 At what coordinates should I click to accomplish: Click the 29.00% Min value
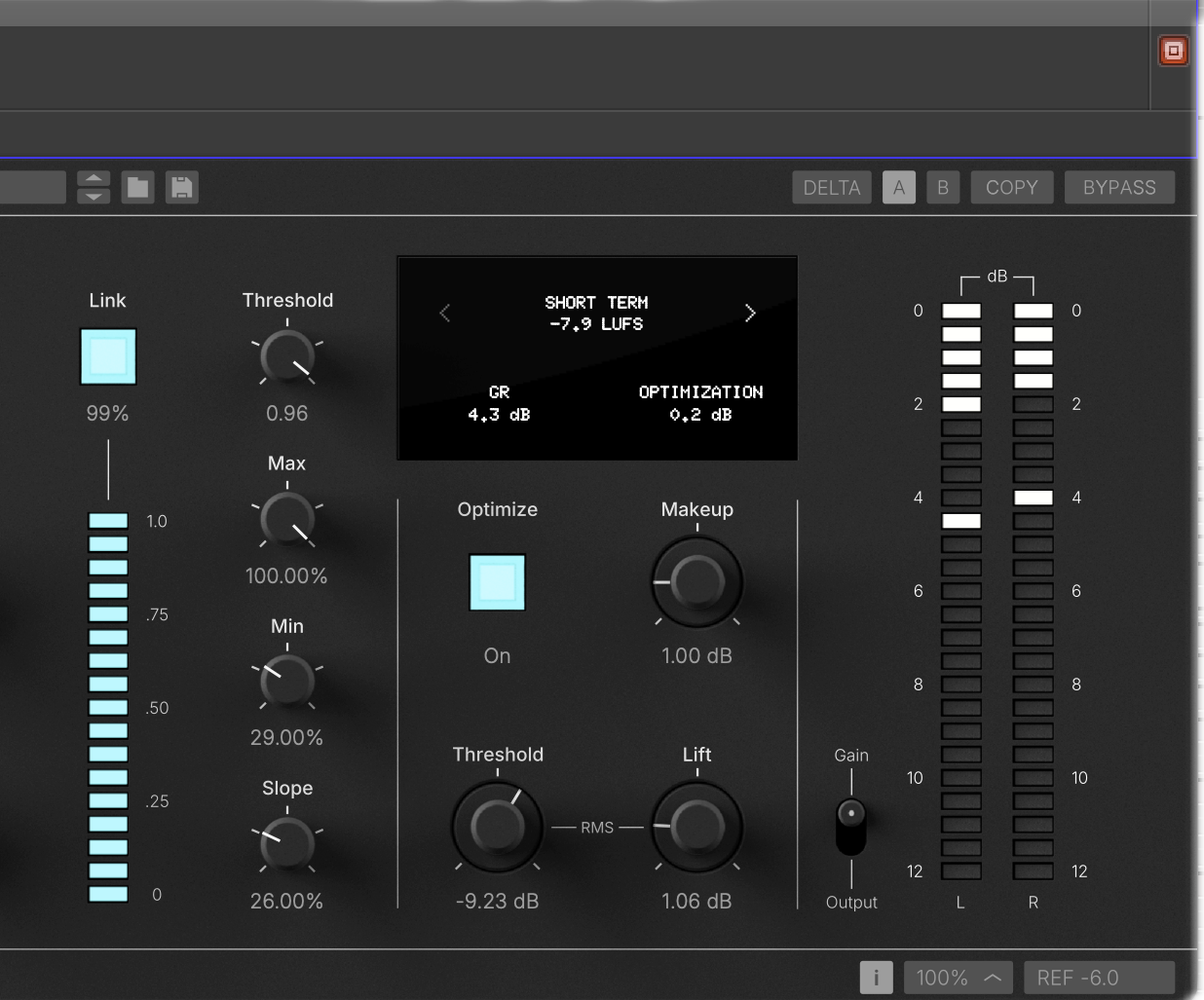click(x=286, y=738)
